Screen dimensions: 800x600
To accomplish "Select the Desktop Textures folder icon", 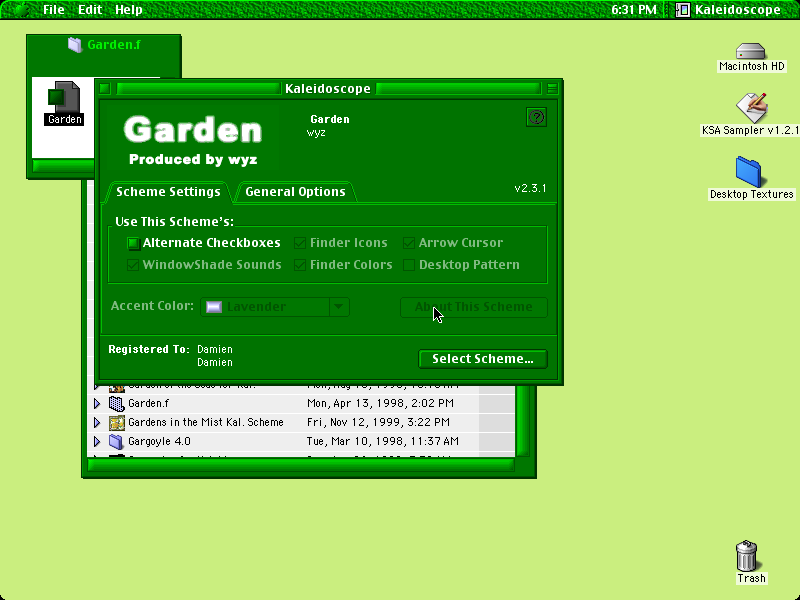I will [748, 172].
